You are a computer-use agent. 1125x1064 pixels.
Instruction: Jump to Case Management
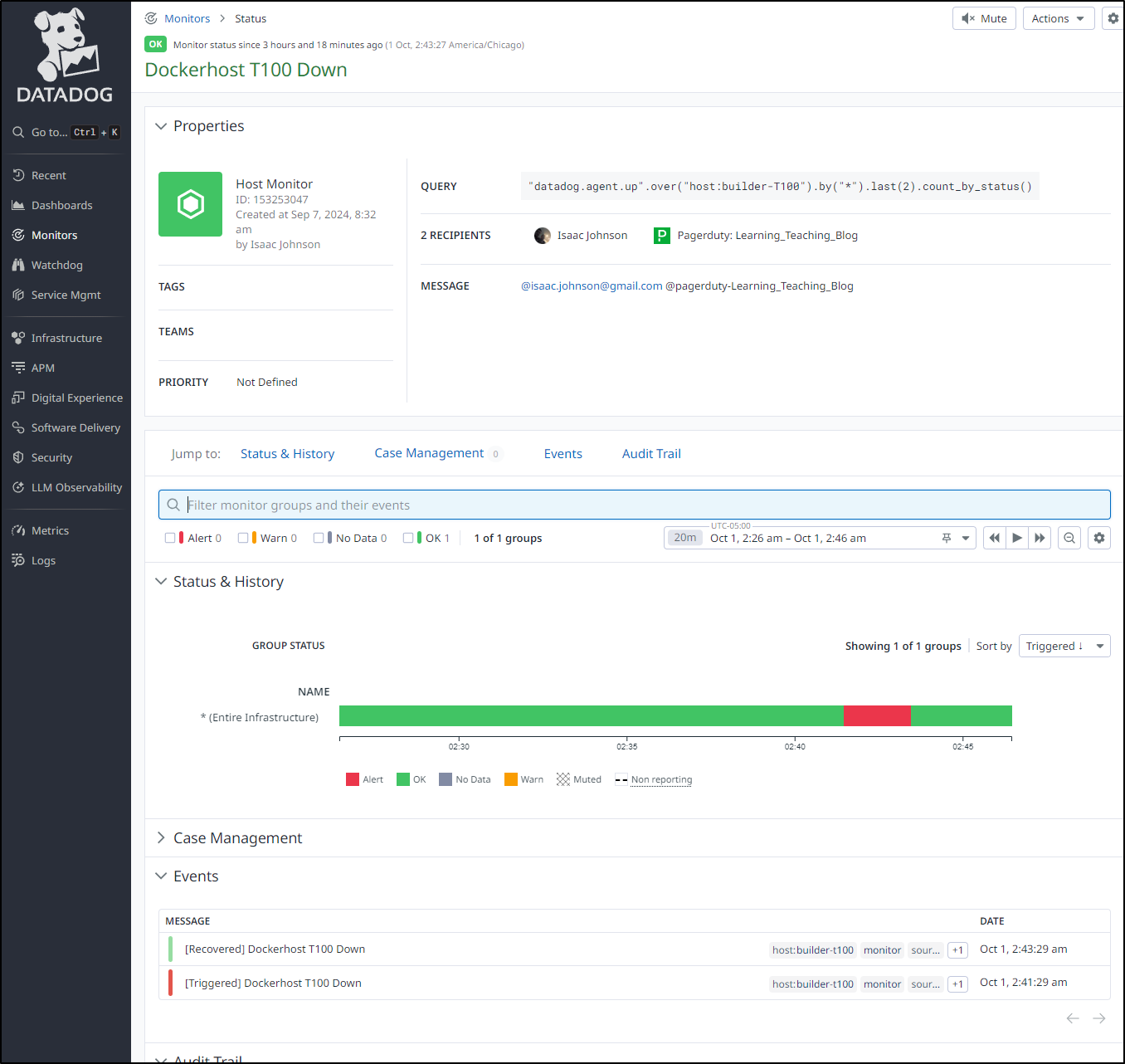click(429, 453)
